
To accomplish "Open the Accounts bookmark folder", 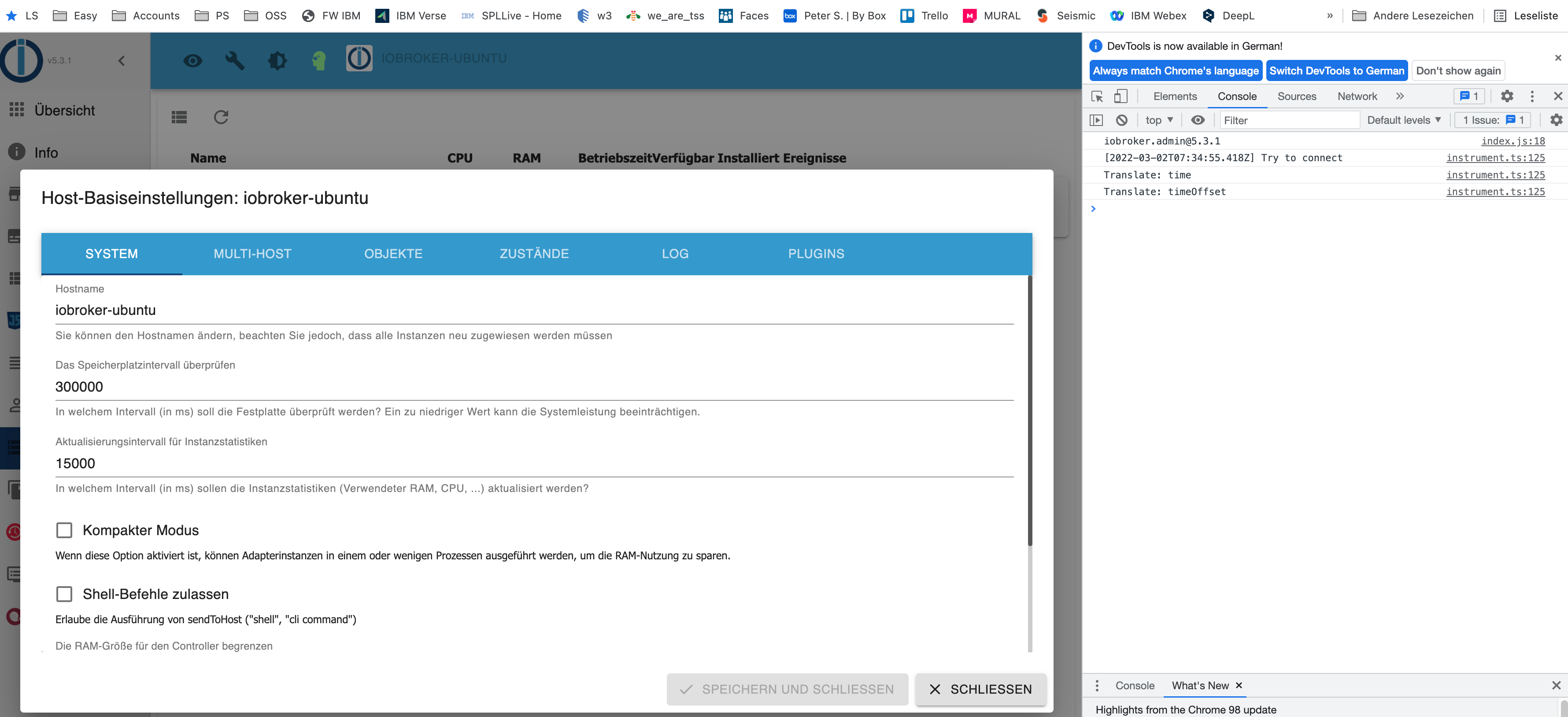I will pyautogui.click(x=145, y=15).
